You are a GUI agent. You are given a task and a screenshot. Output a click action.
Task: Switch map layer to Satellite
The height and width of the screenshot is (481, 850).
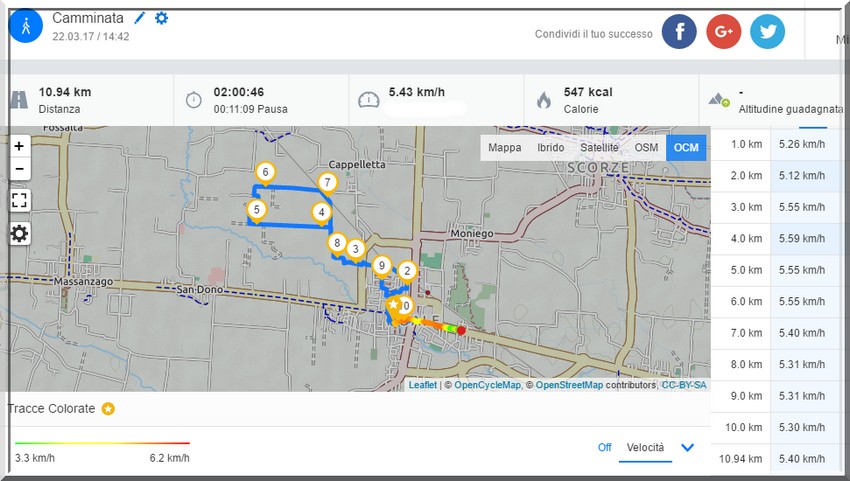pyautogui.click(x=599, y=147)
